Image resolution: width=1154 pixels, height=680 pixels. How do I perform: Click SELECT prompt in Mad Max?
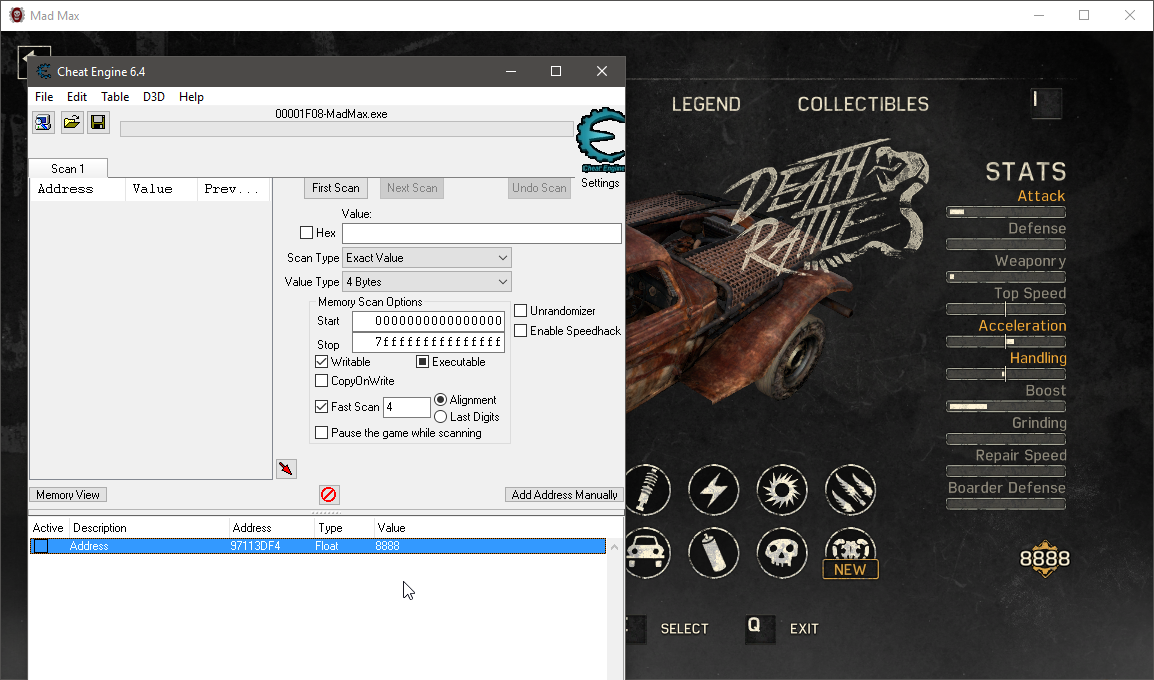tap(684, 628)
